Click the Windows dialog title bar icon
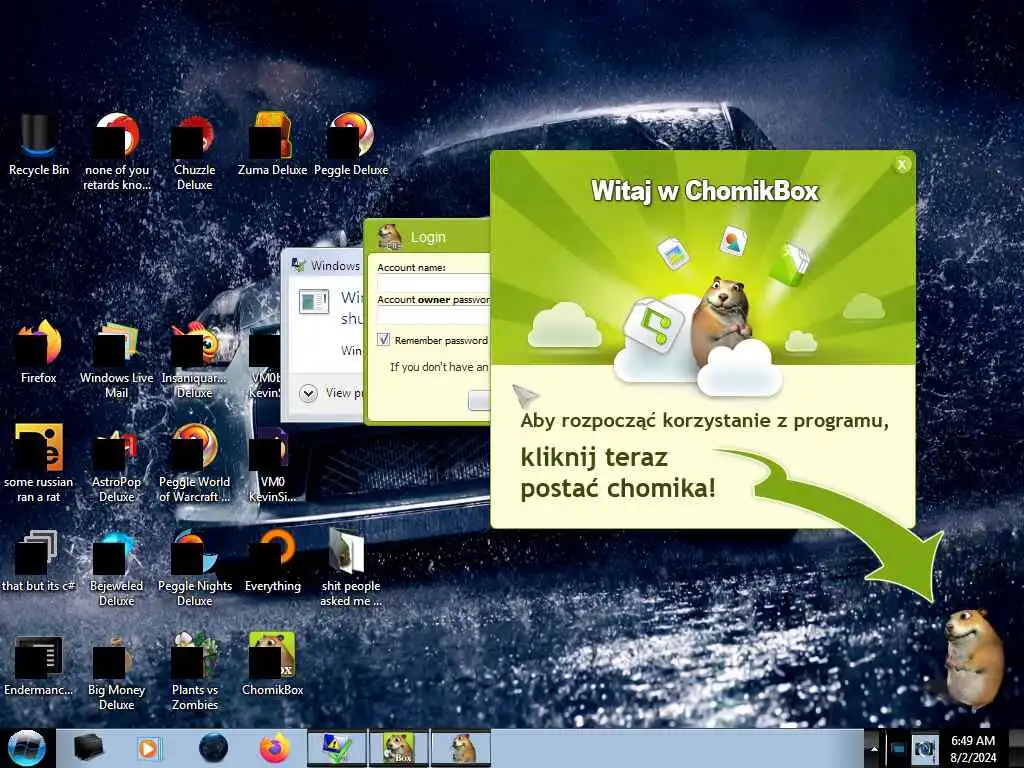This screenshot has height=768, width=1024. tap(298, 265)
